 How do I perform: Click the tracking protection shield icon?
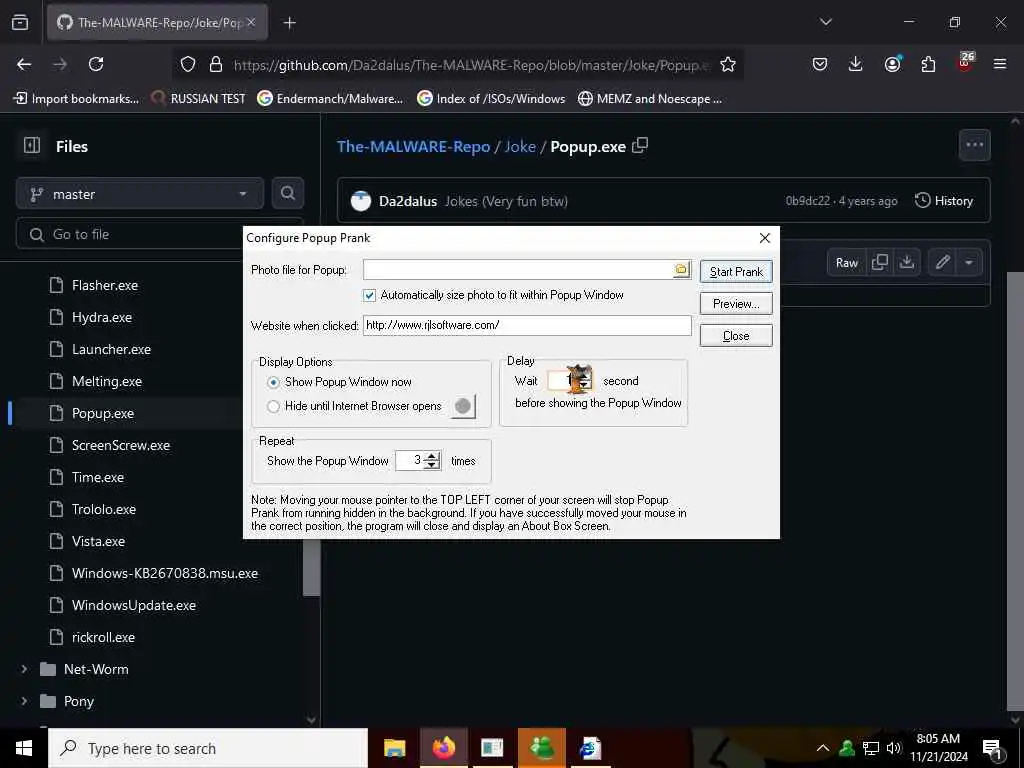click(x=188, y=64)
